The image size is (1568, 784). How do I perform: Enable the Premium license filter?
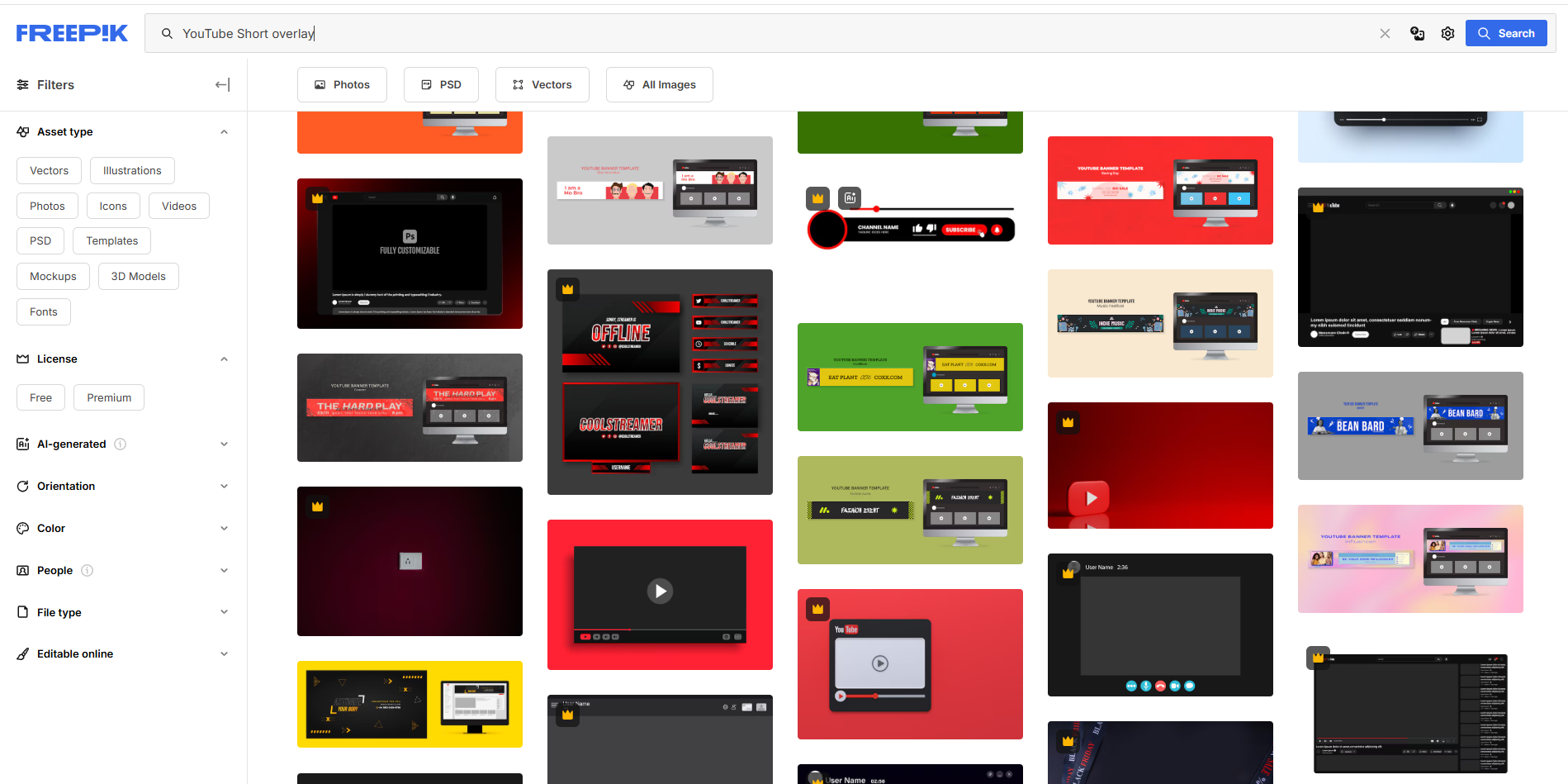108,397
